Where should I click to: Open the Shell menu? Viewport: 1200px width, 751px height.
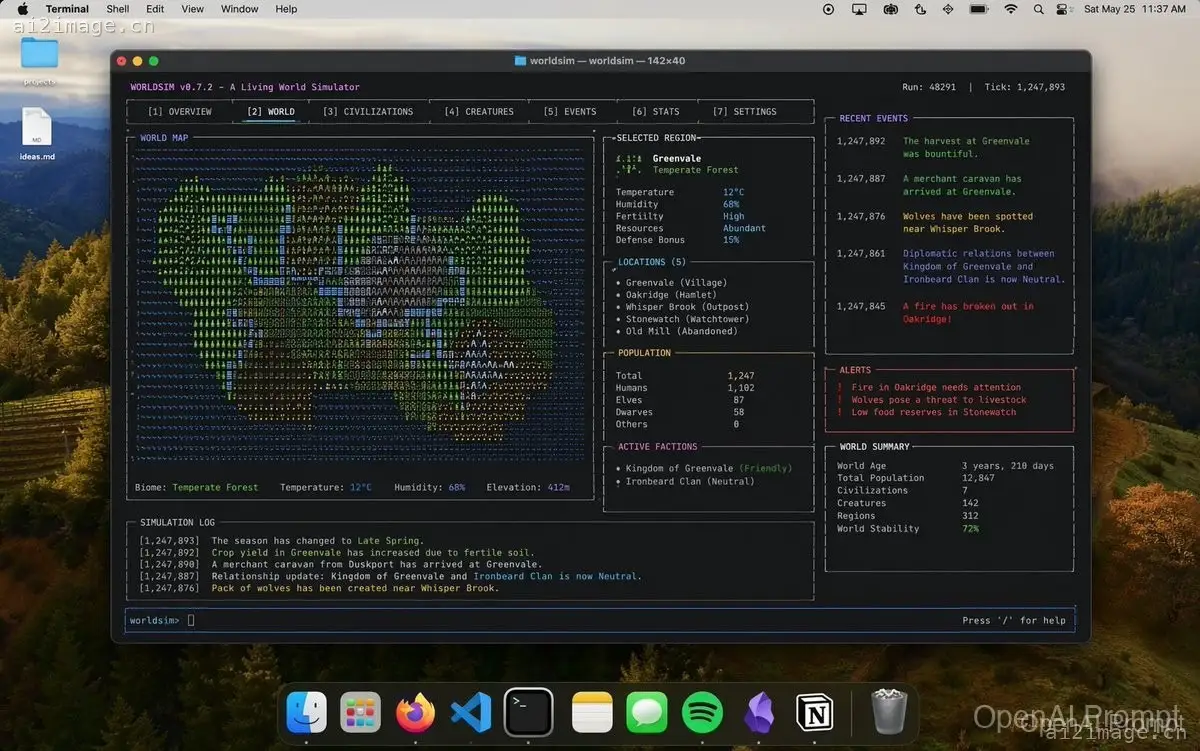118,9
